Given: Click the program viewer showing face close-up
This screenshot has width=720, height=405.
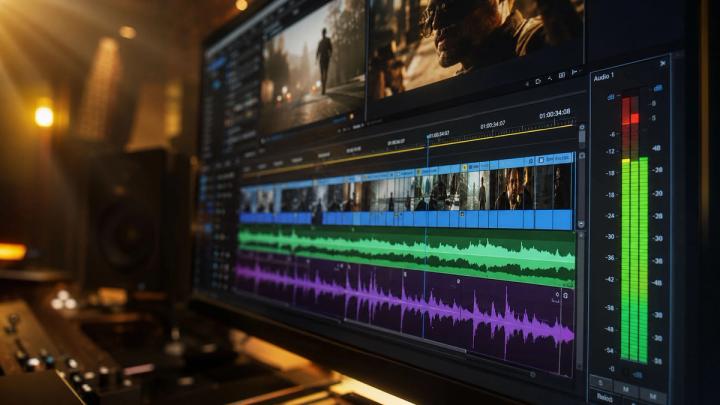Looking at the screenshot, I should click(x=477, y=46).
